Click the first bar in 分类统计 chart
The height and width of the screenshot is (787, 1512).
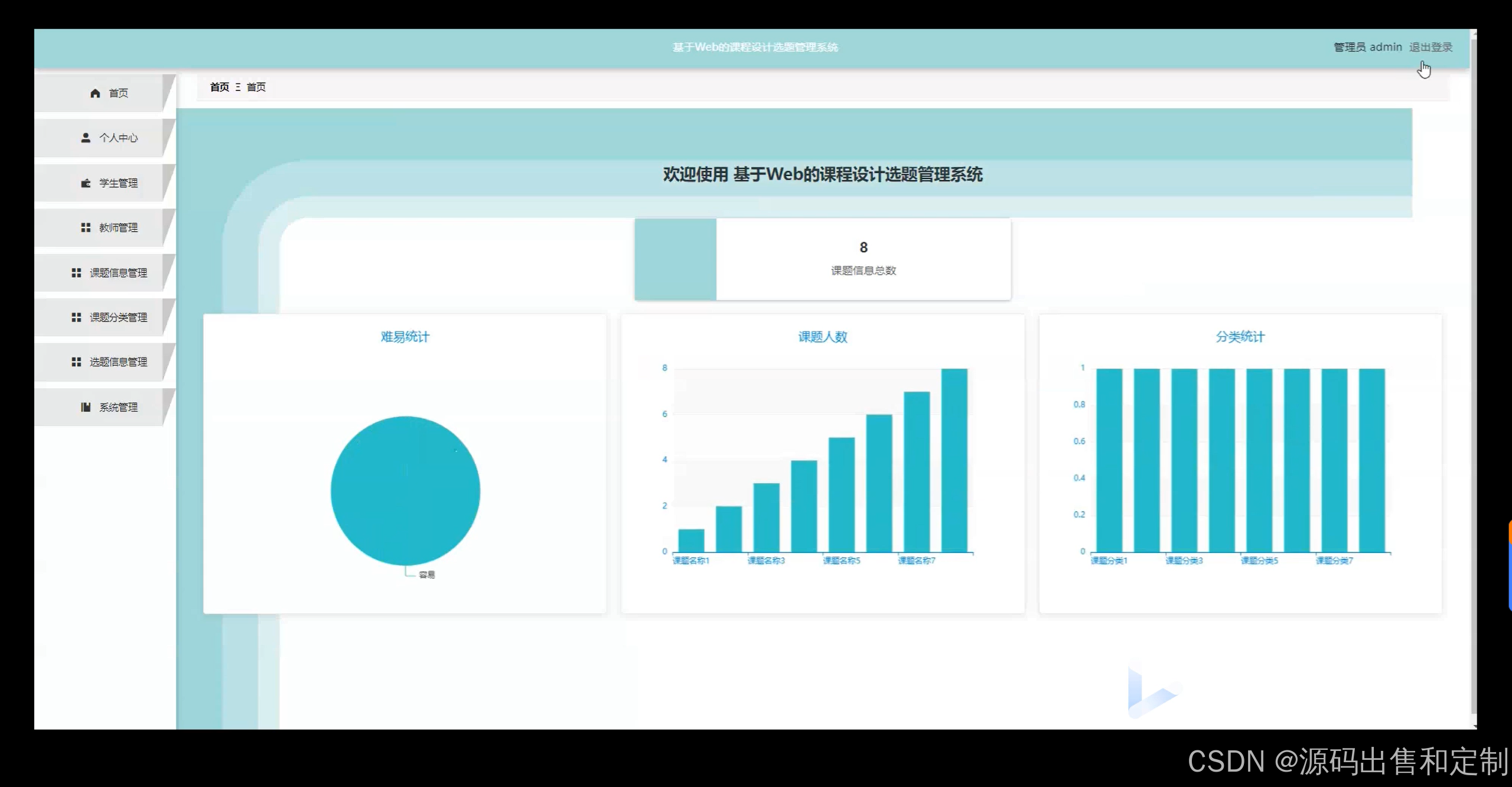[x=1109, y=461]
